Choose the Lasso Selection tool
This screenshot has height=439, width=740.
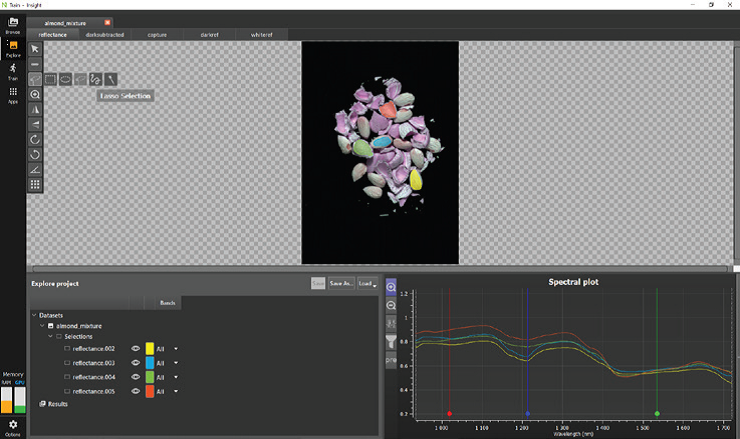pyautogui.click(x=95, y=78)
